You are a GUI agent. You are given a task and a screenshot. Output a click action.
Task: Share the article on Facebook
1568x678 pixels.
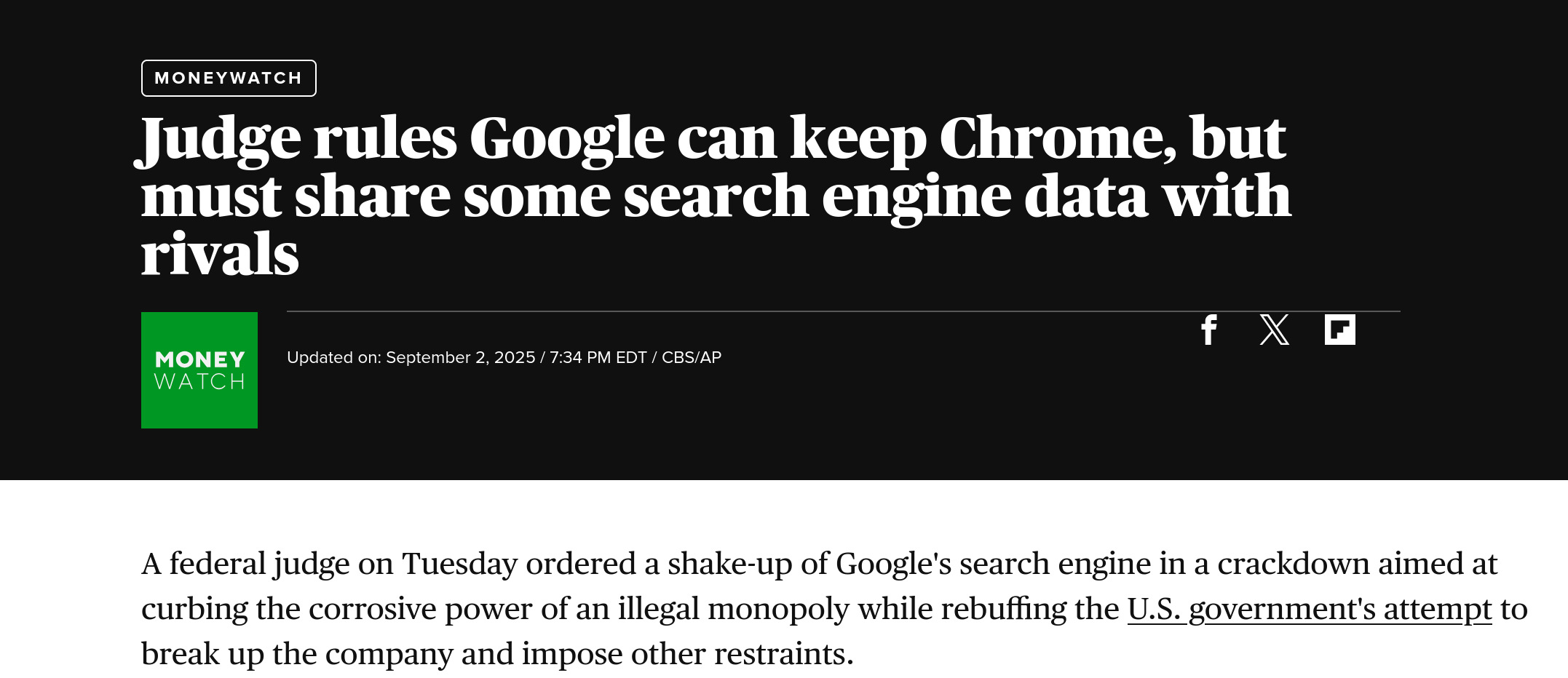pos(1209,330)
